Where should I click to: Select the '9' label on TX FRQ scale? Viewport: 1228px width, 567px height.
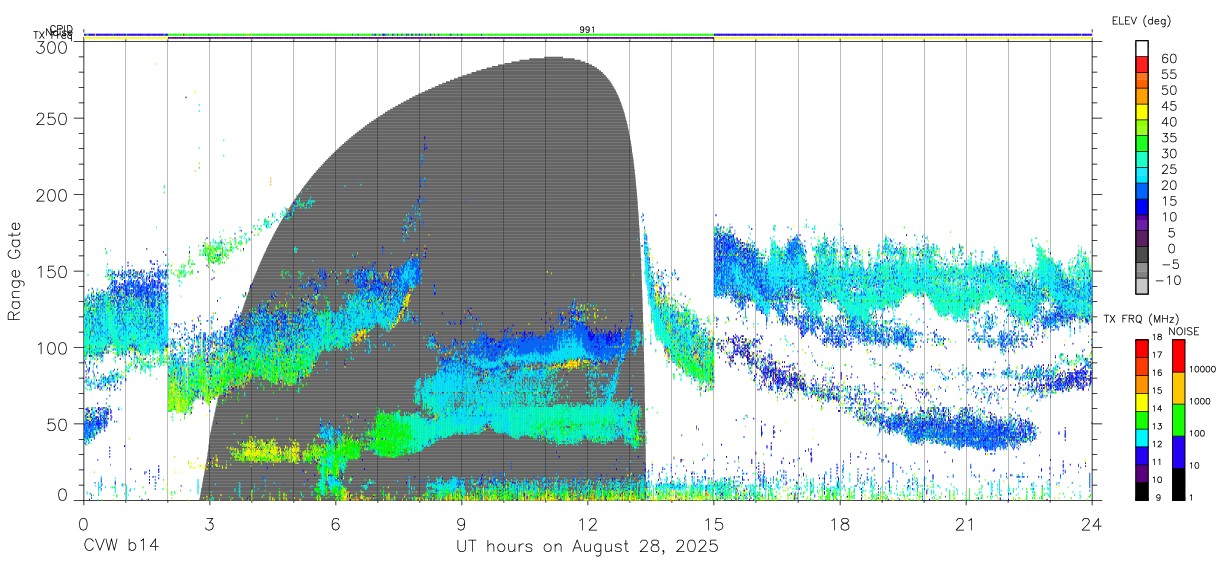click(1158, 497)
